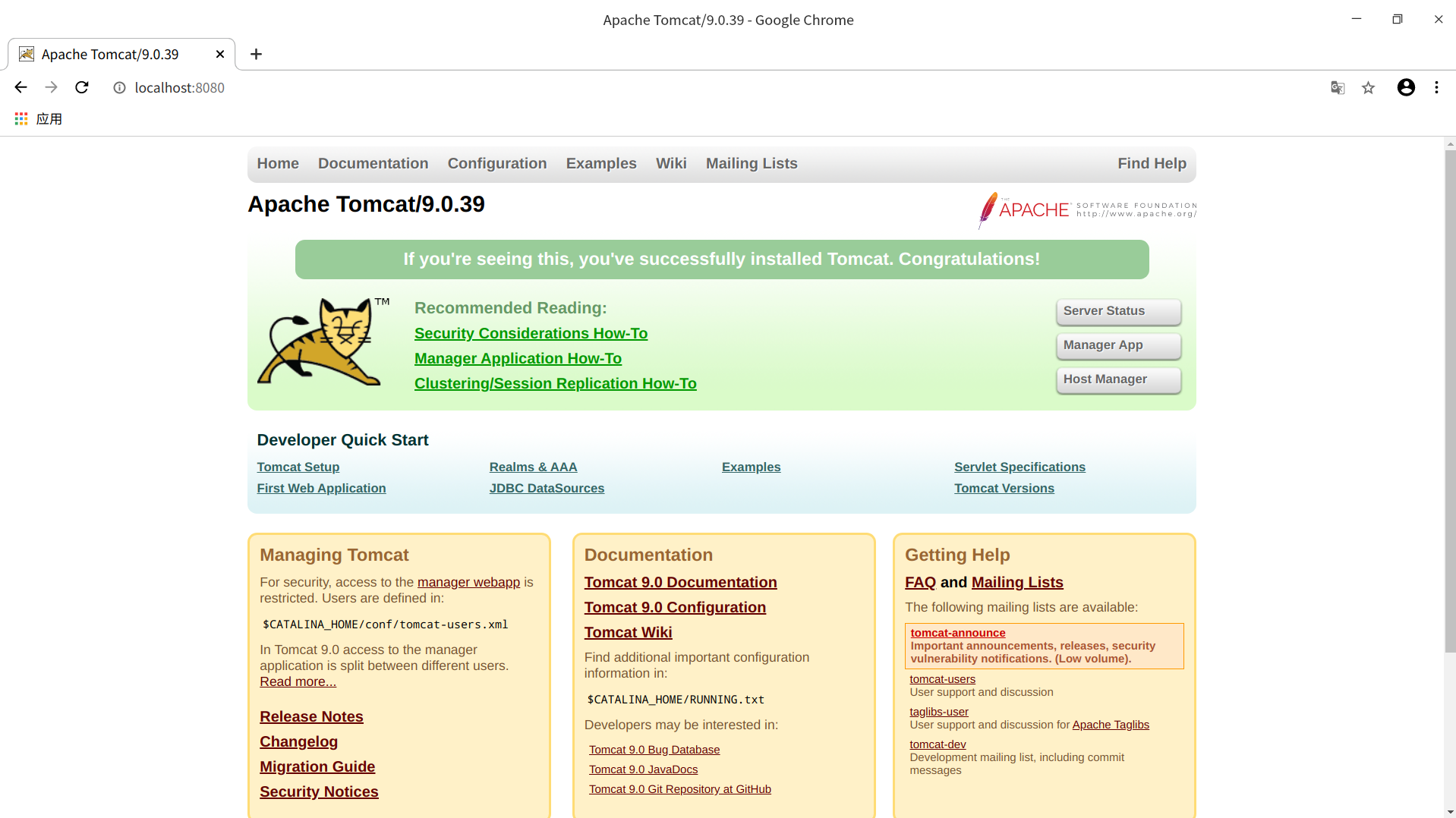Open the First Web Application link

click(321, 488)
